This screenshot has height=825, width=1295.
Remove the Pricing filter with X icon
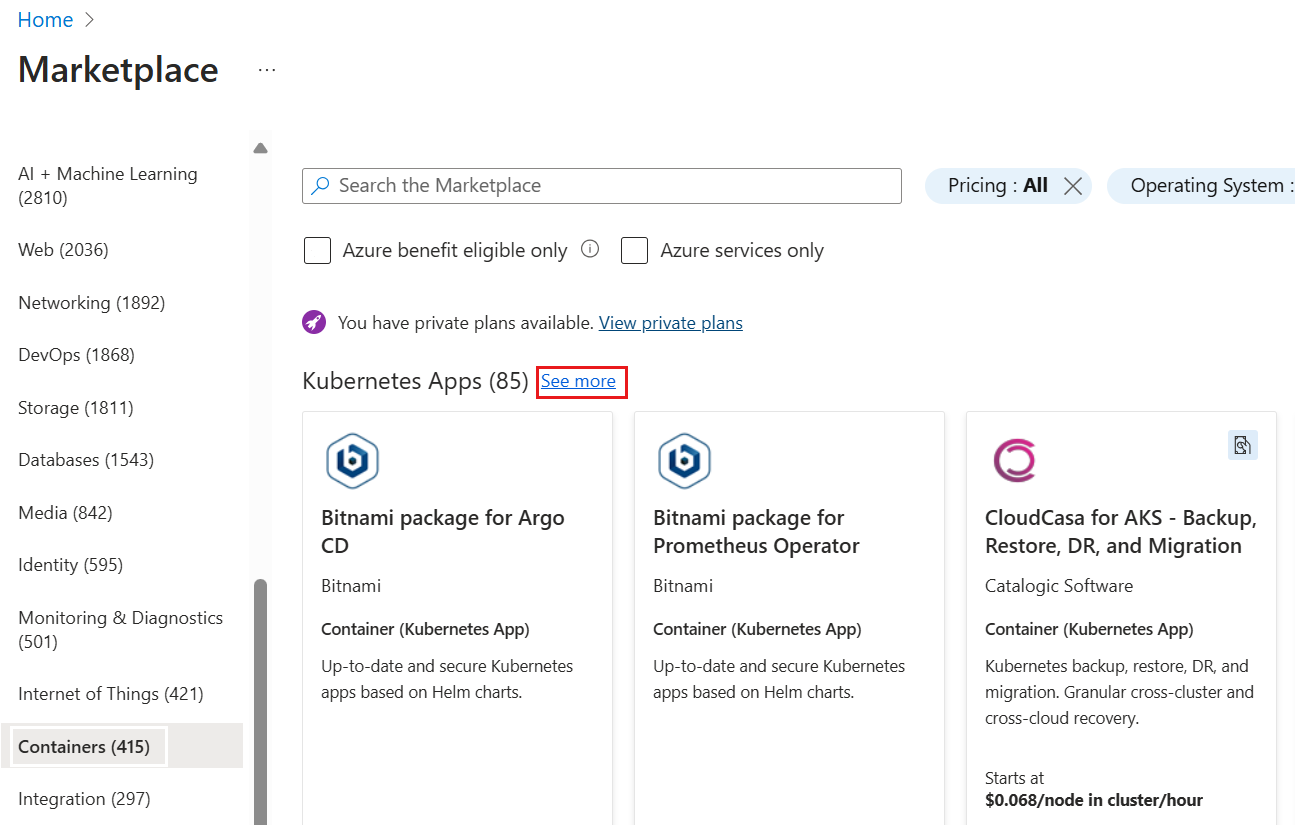pyautogui.click(x=1073, y=186)
